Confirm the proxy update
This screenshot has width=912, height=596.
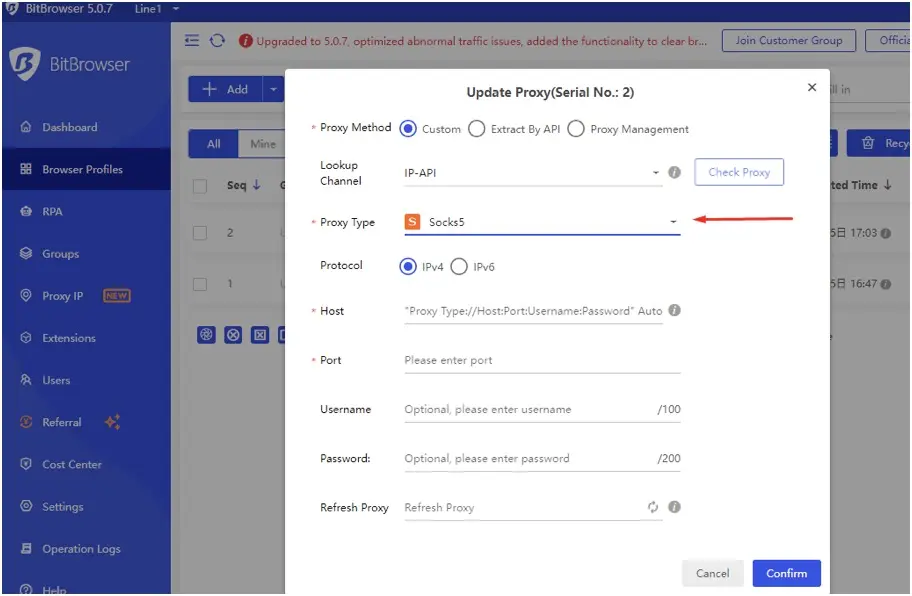point(786,573)
